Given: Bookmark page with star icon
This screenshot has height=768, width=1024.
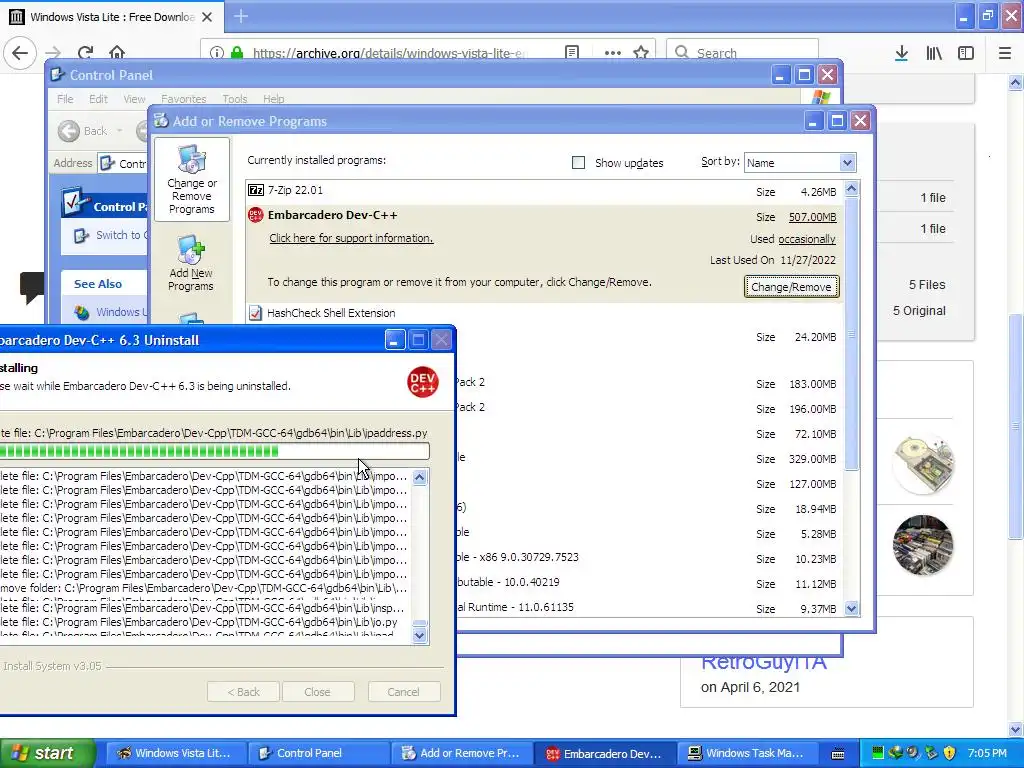Looking at the screenshot, I should pos(641,53).
